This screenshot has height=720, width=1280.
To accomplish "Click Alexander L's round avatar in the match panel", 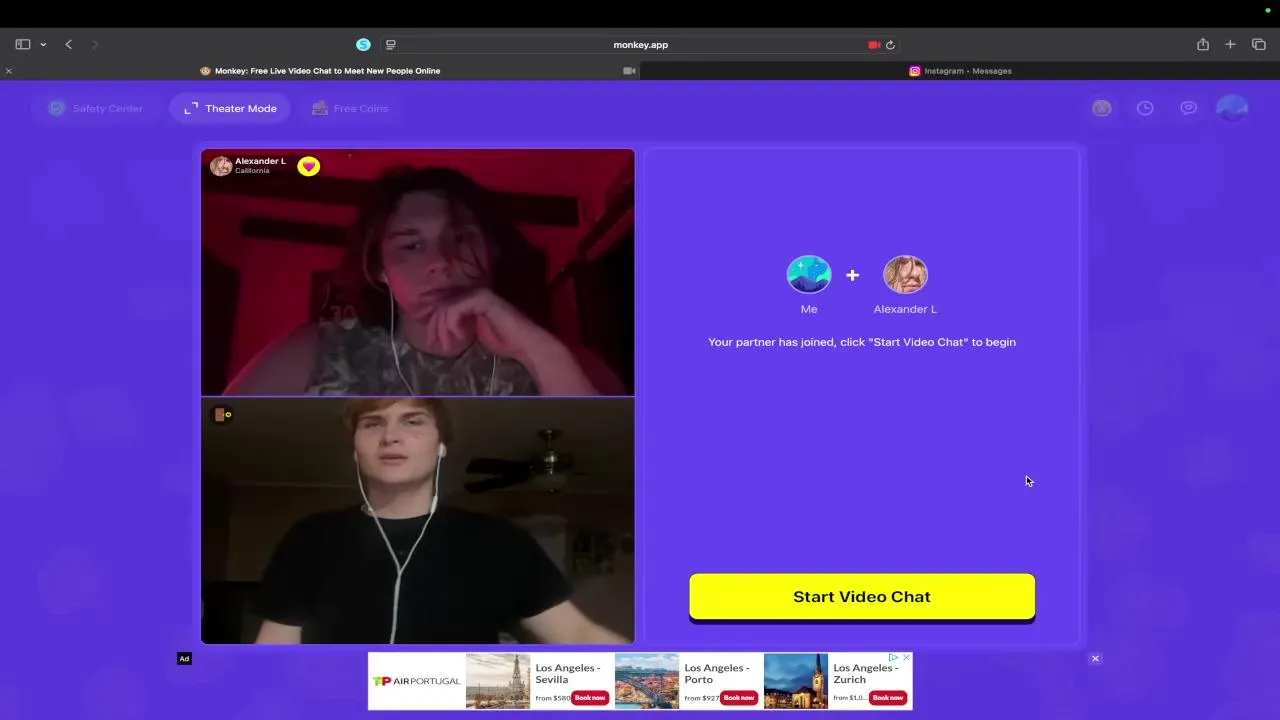I will click(x=905, y=274).
